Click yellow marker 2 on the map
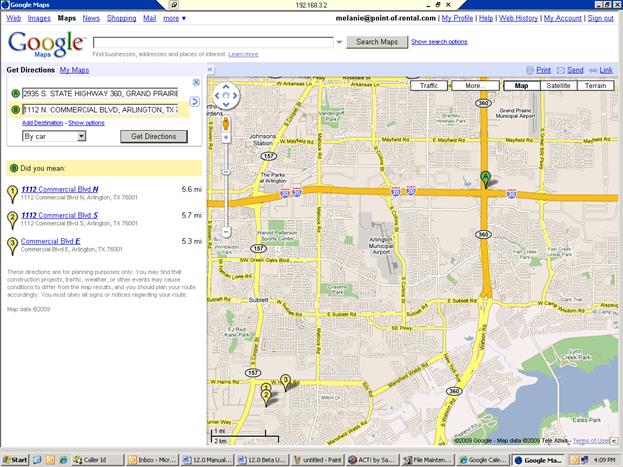Screen dimensions: 623x467 (266, 398)
